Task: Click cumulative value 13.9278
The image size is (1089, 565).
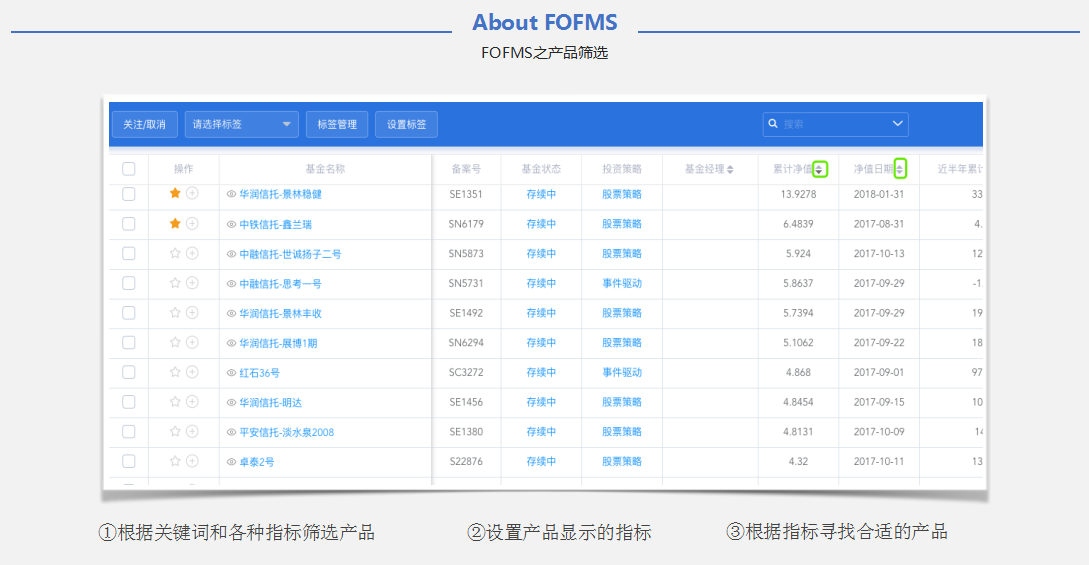Action: click(x=799, y=194)
